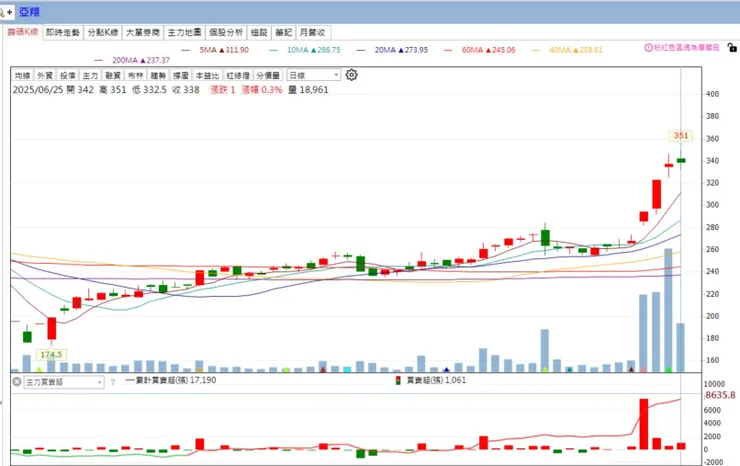
Task: Open the 主力買賣超 indicator dropdown
Action: pos(64,382)
